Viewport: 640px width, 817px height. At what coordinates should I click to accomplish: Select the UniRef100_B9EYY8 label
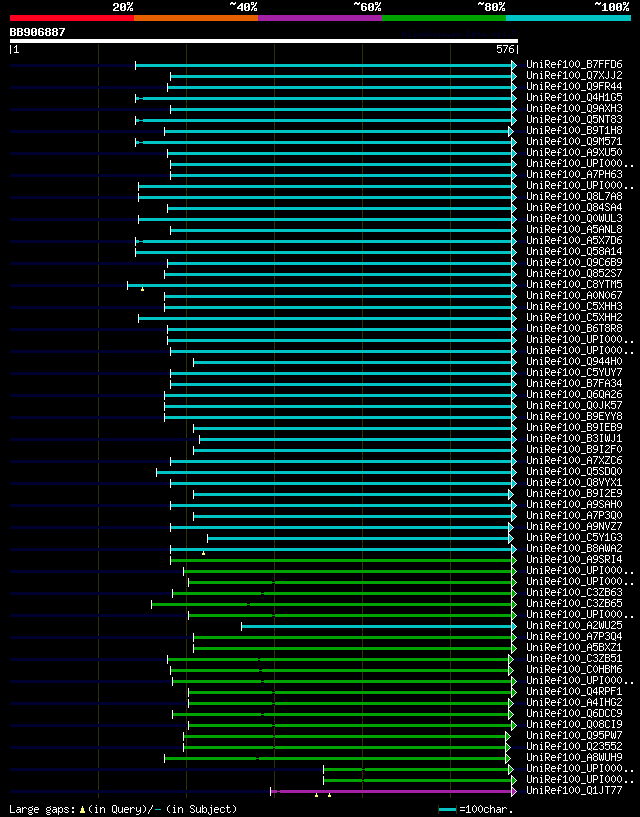coord(574,416)
